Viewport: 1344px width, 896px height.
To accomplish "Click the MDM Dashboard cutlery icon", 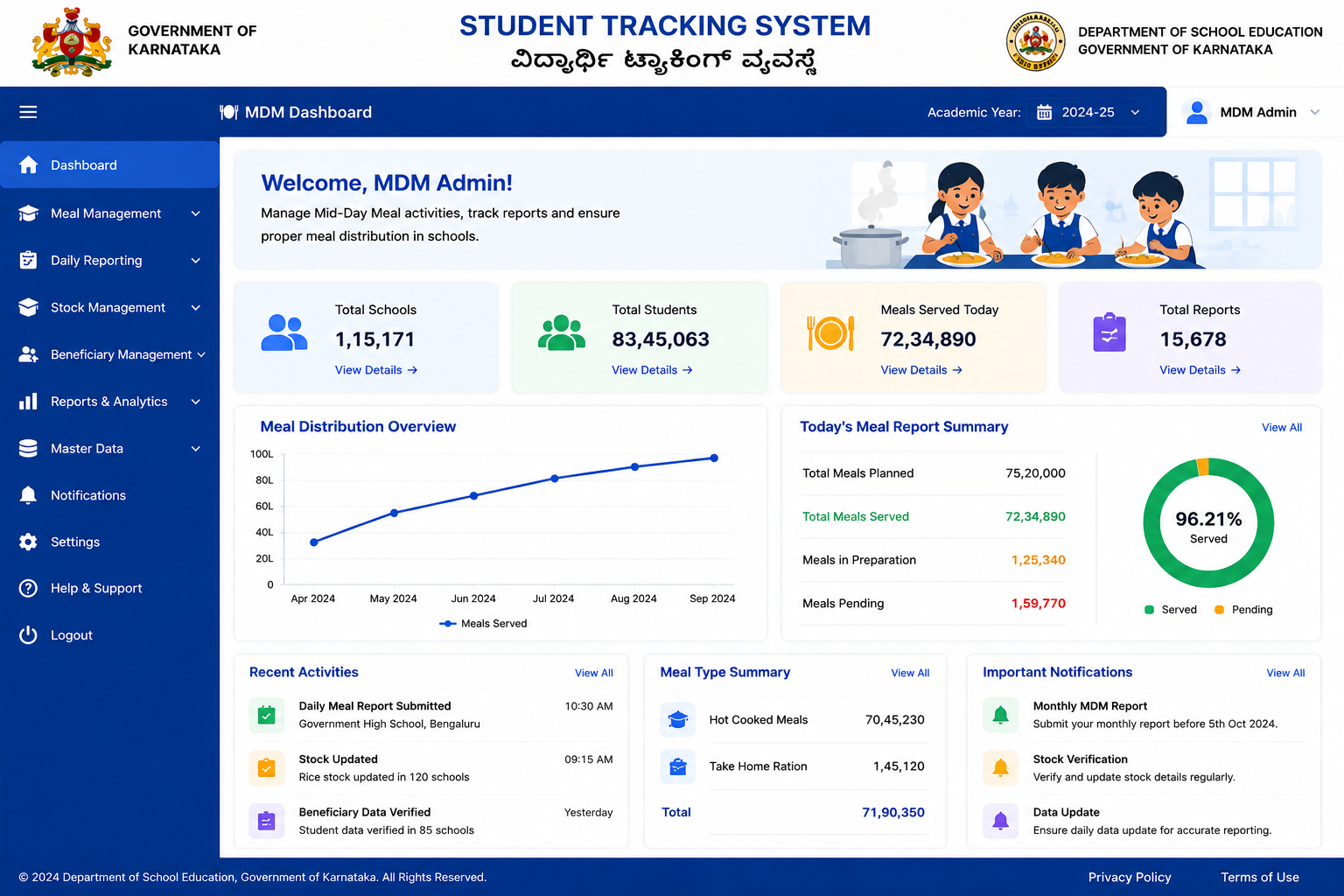I will coord(229,112).
